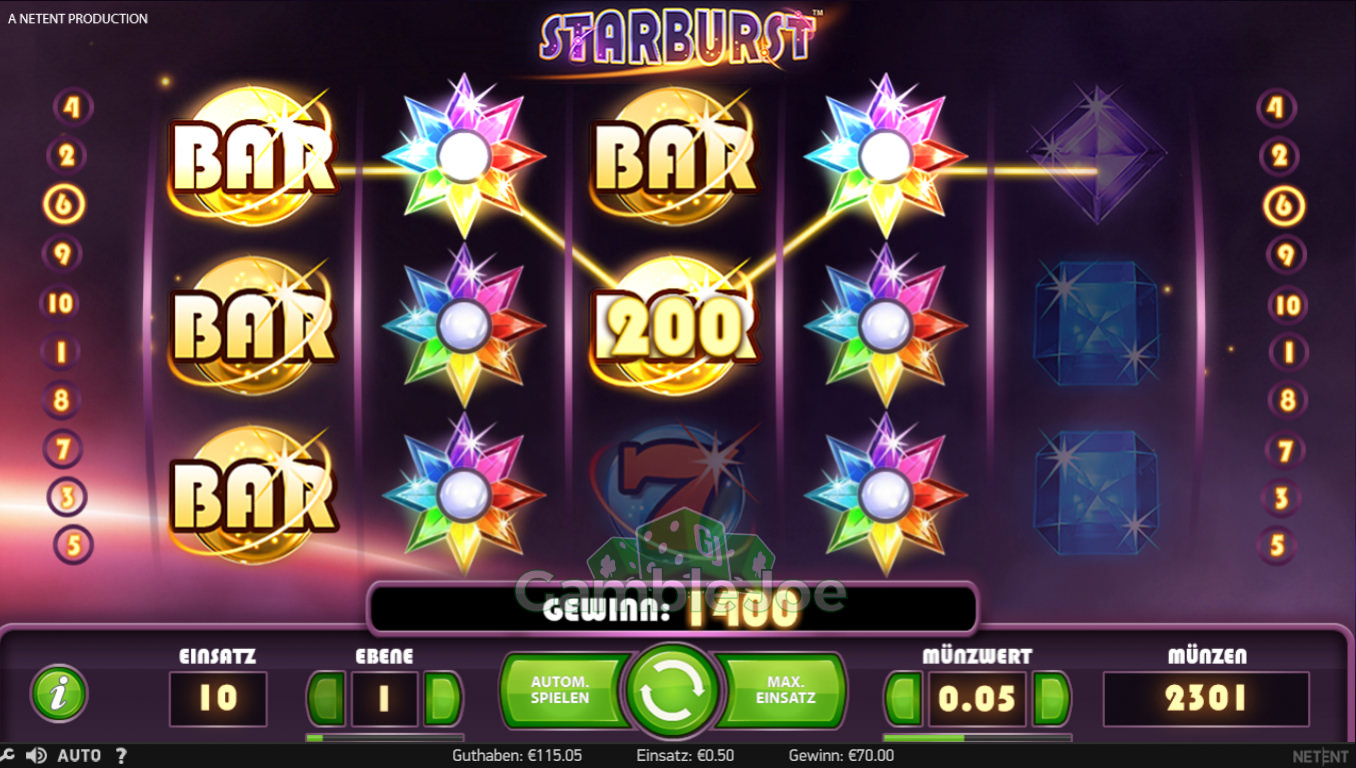This screenshot has height=768, width=1356.
Task: Open settings via the wrench icon
Action: tap(9, 756)
